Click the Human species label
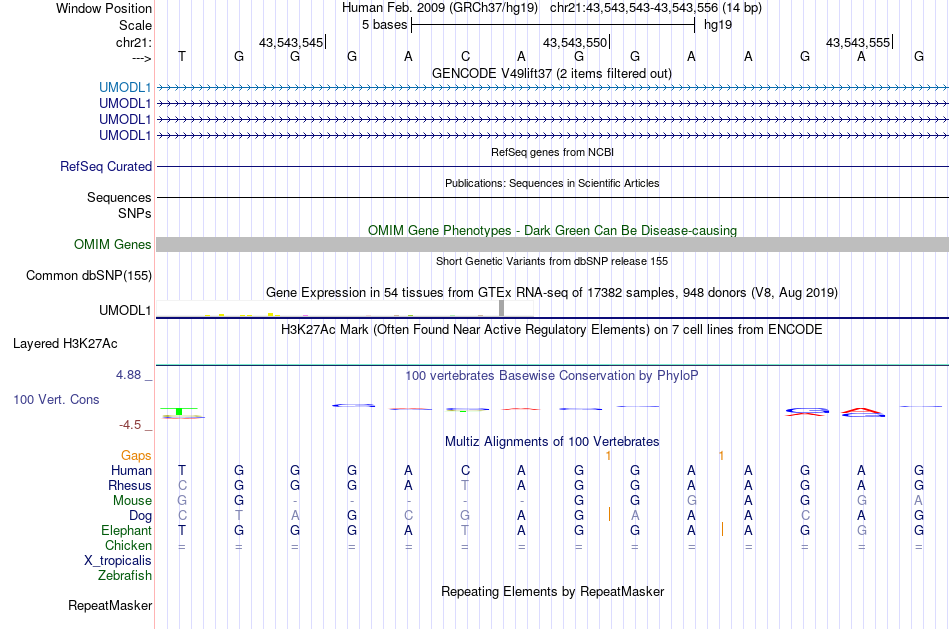The width and height of the screenshot is (950, 629). pyautogui.click(x=131, y=471)
